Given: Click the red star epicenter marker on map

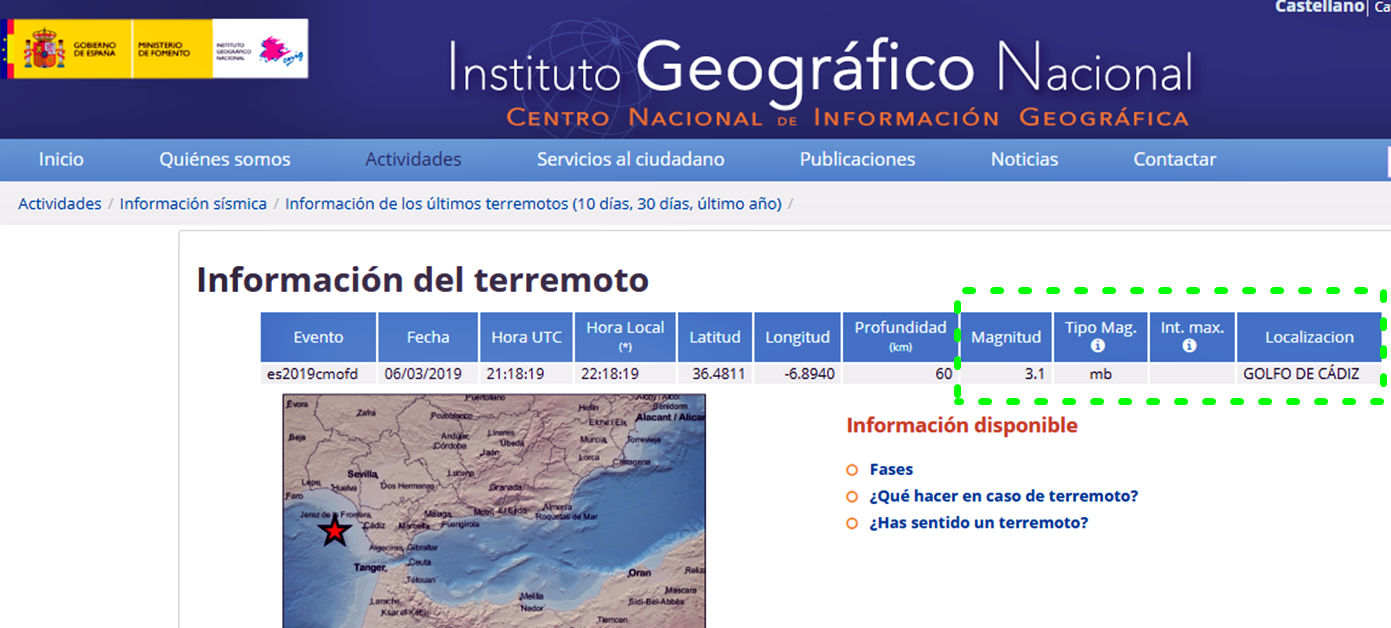Looking at the screenshot, I should point(335,531).
